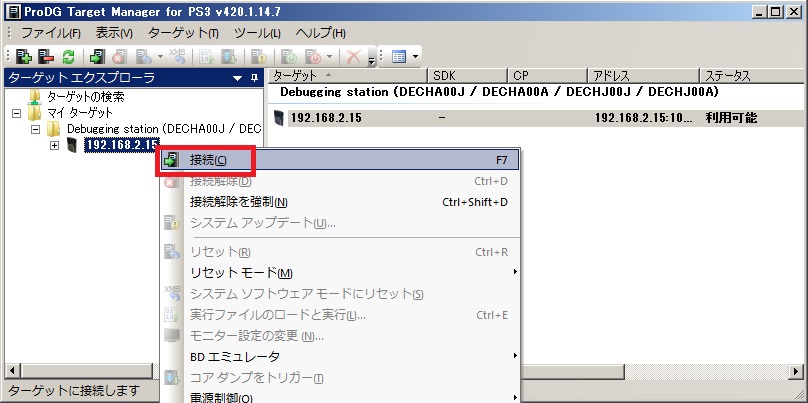The height and width of the screenshot is (403, 808).
Task: Collapse the マイ ターゲット tree node
Action: (16, 113)
